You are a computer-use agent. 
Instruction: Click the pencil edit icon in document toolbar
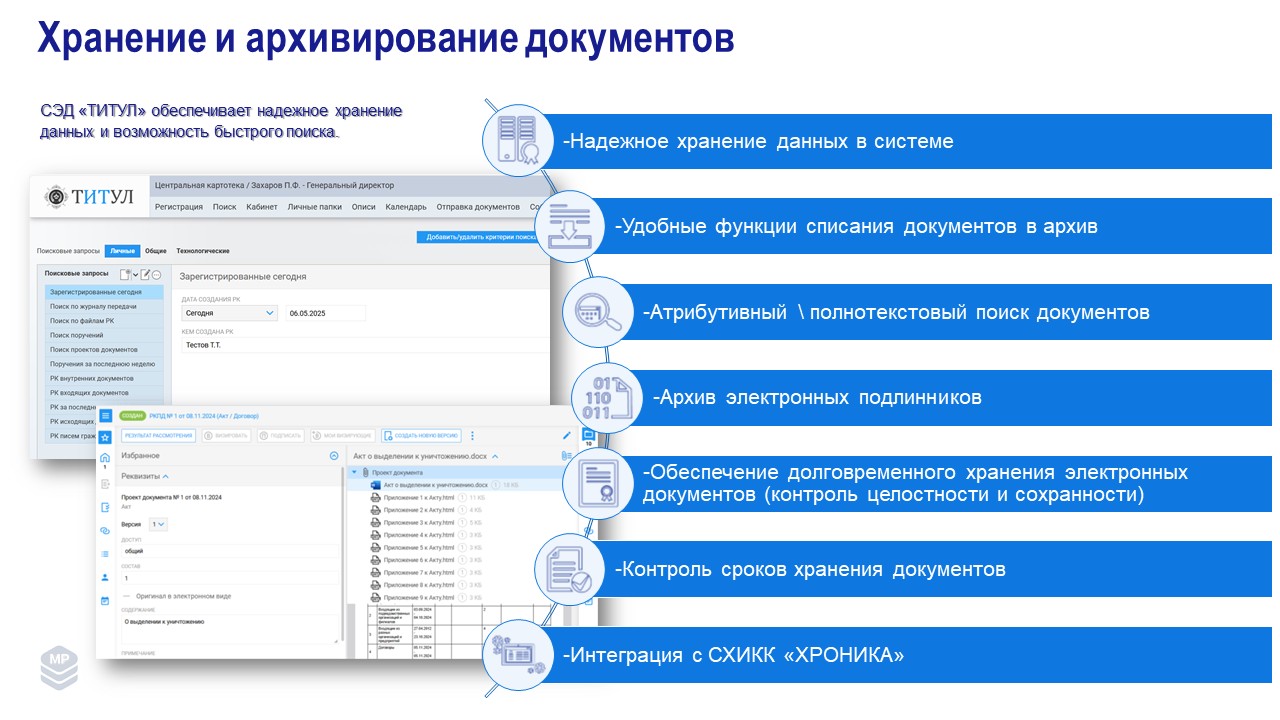(x=567, y=436)
